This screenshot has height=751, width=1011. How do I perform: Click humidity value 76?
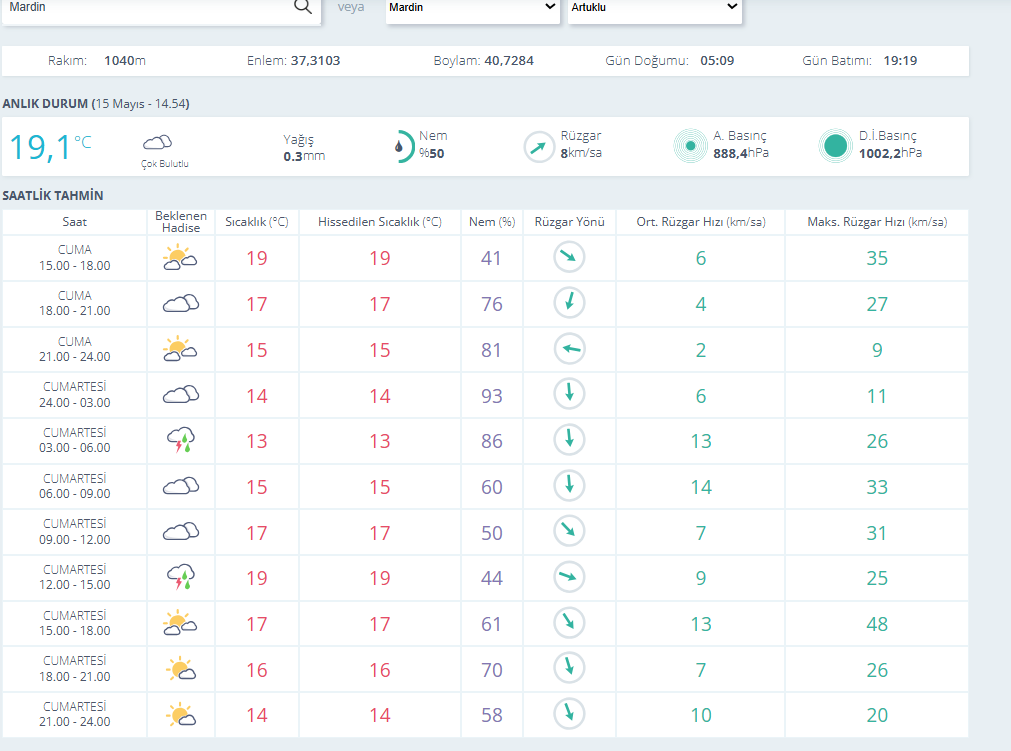click(492, 304)
